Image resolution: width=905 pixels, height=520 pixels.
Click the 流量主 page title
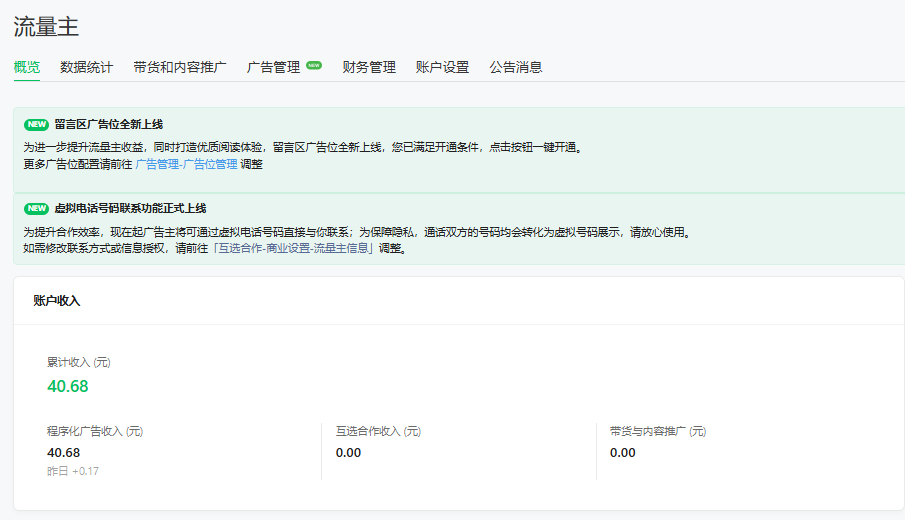point(46,27)
